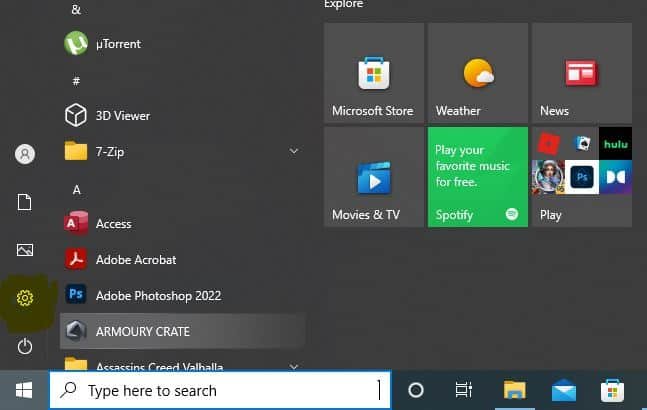The width and height of the screenshot is (647, 410).
Task: Jump to the '&' letter section header
Action: click(x=76, y=9)
